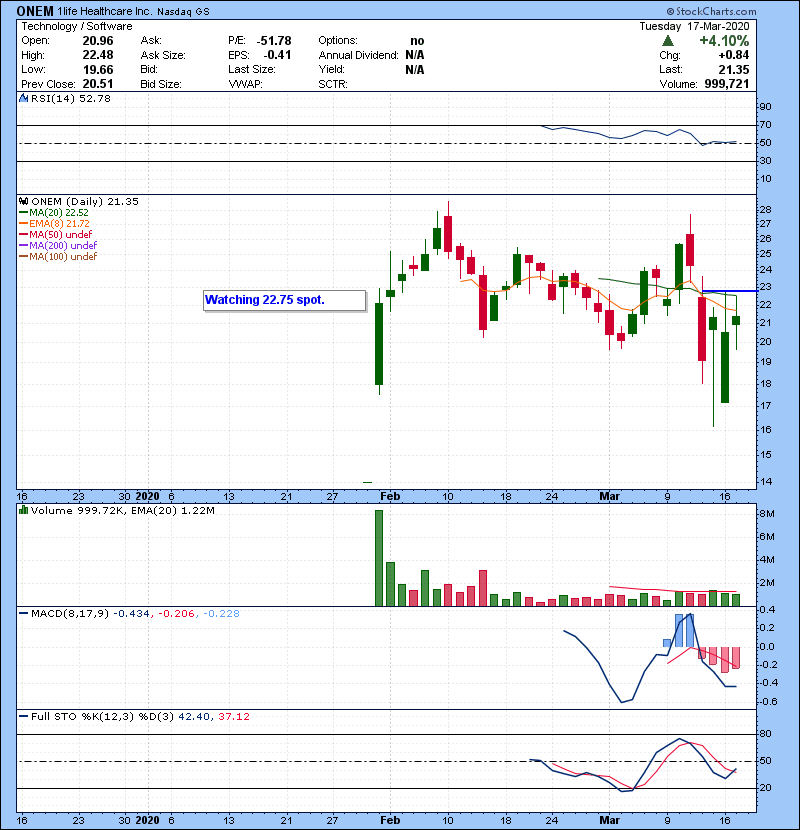Select the EMA(8) 21.72 legend entry
The image size is (800, 830).
click(55, 224)
